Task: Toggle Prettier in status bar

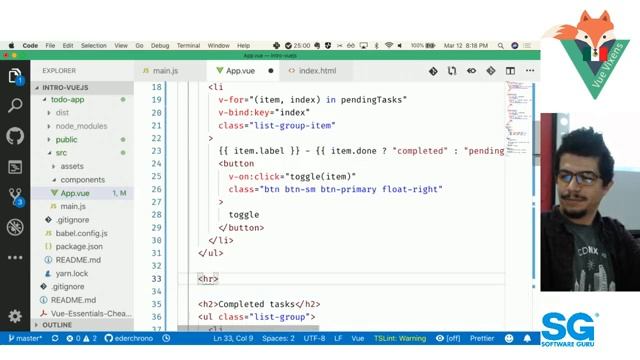Action: tap(482, 338)
